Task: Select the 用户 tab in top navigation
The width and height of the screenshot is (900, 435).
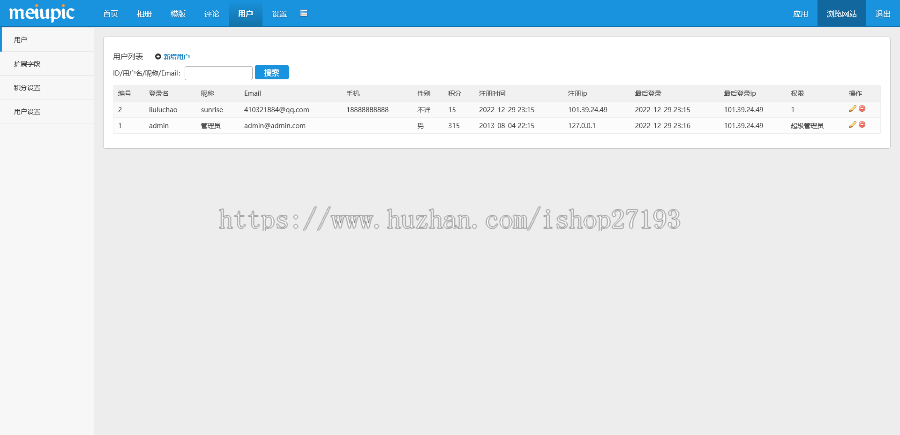Action: (x=245, y=13)
